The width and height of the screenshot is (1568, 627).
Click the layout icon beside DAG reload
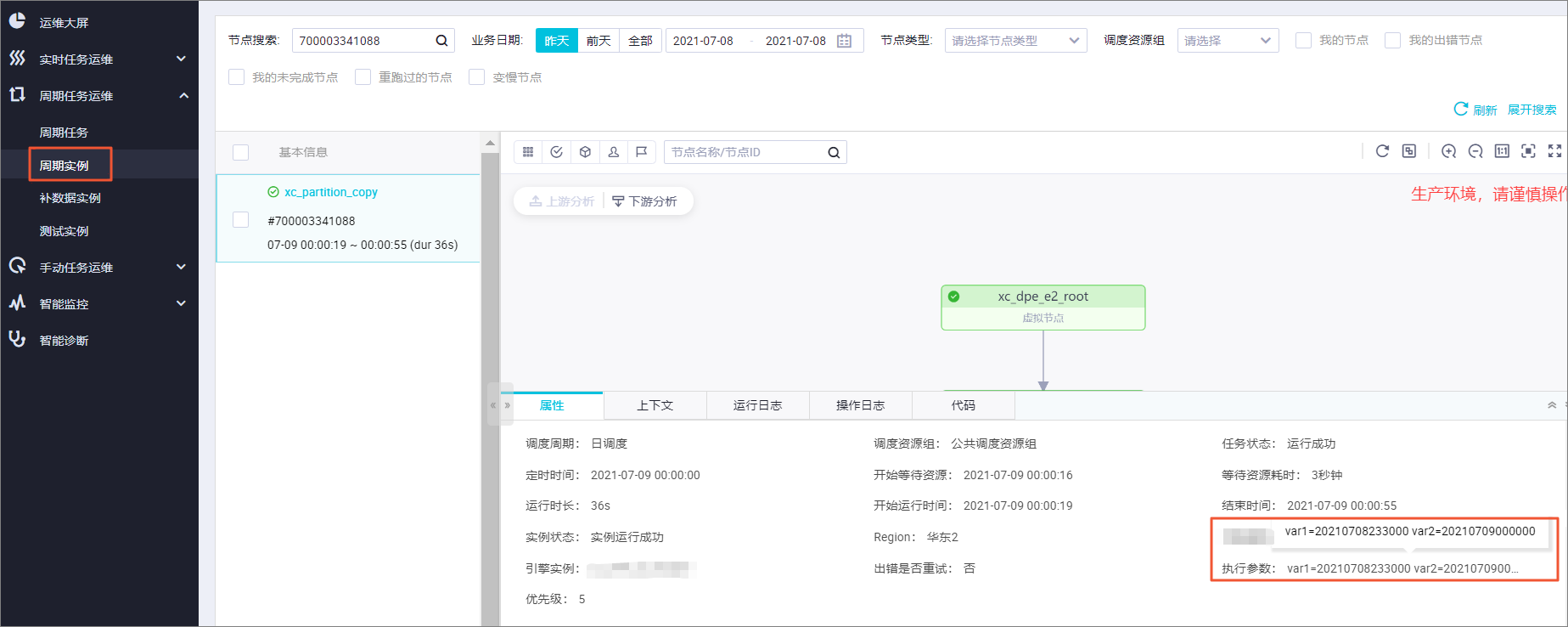coord(1409,151)
